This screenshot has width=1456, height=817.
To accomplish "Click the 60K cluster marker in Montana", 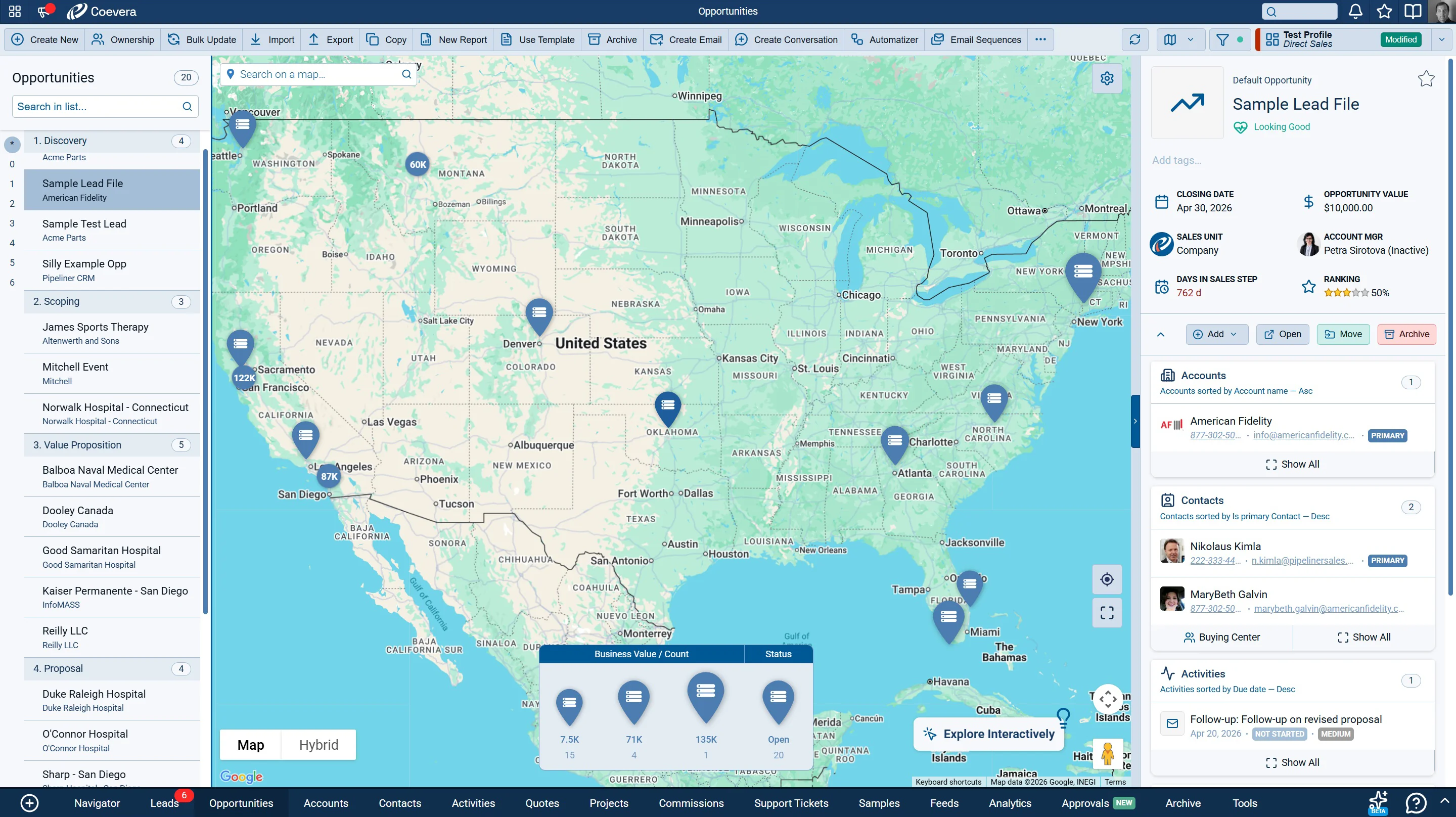I will [418, 164].
